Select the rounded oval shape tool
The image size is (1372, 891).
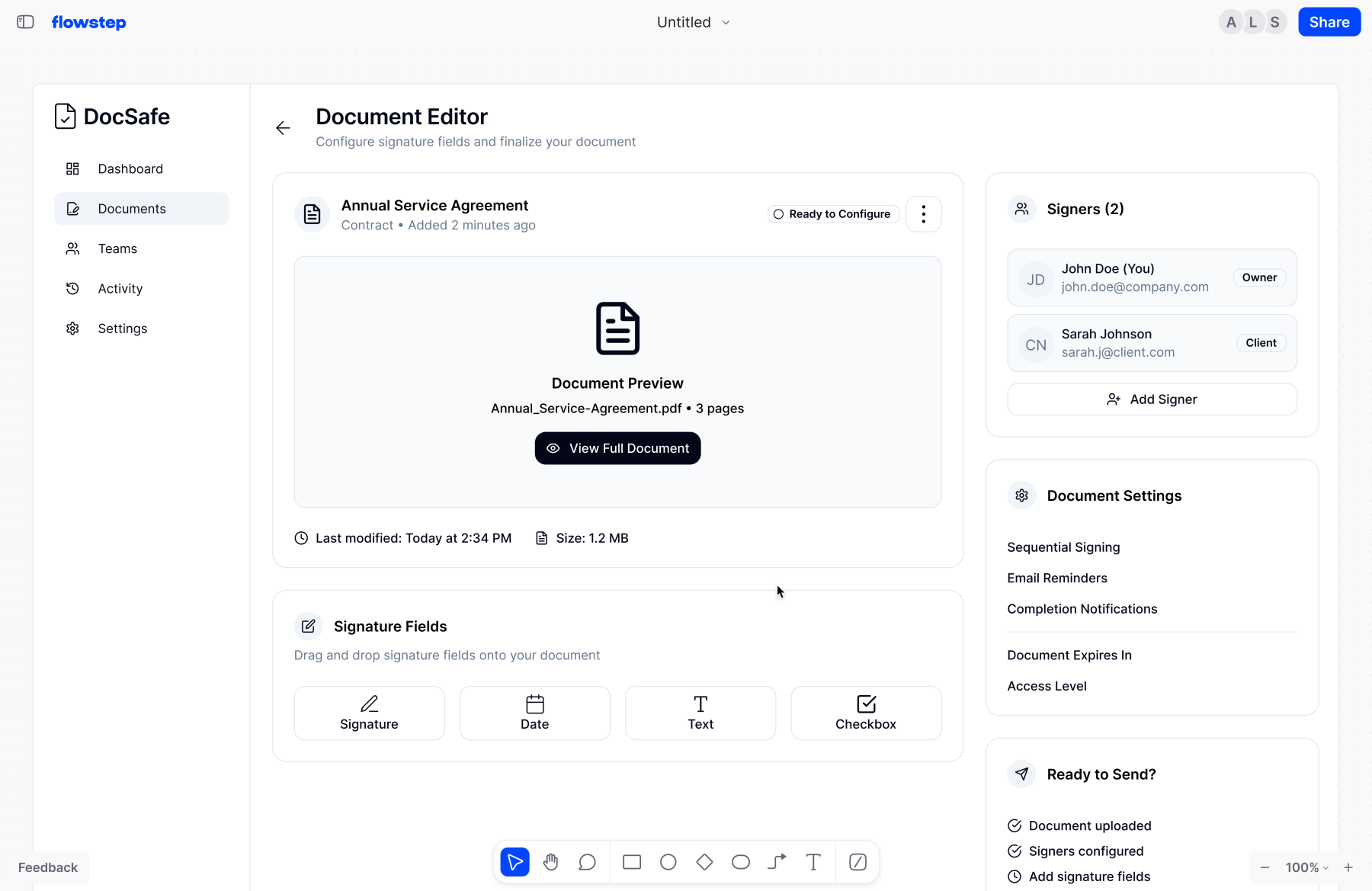click(x=741, y=862)
